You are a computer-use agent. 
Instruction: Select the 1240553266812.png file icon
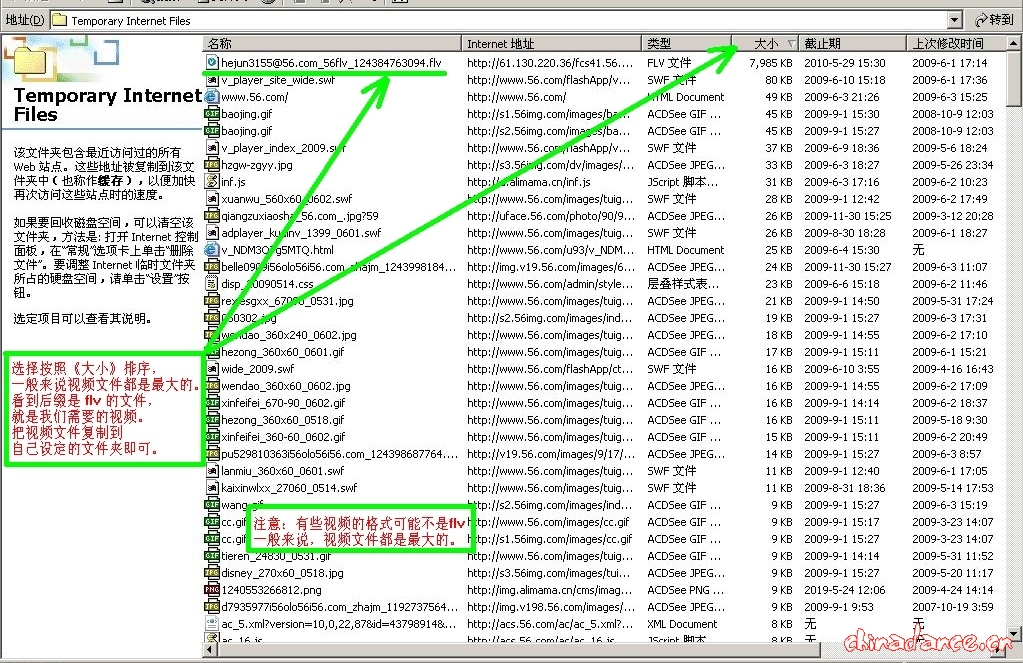212,590
